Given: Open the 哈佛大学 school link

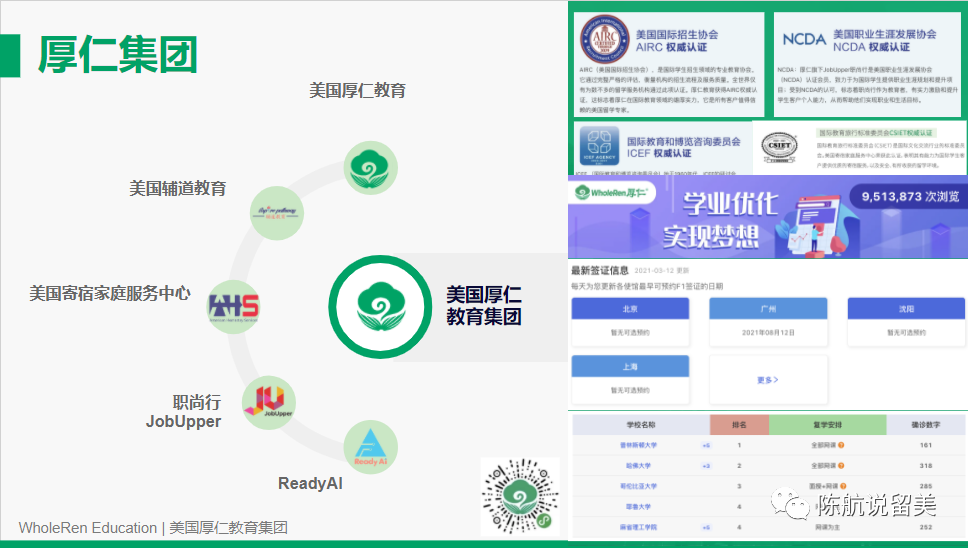Looking at the screenshot, I should tap(634, 466).
